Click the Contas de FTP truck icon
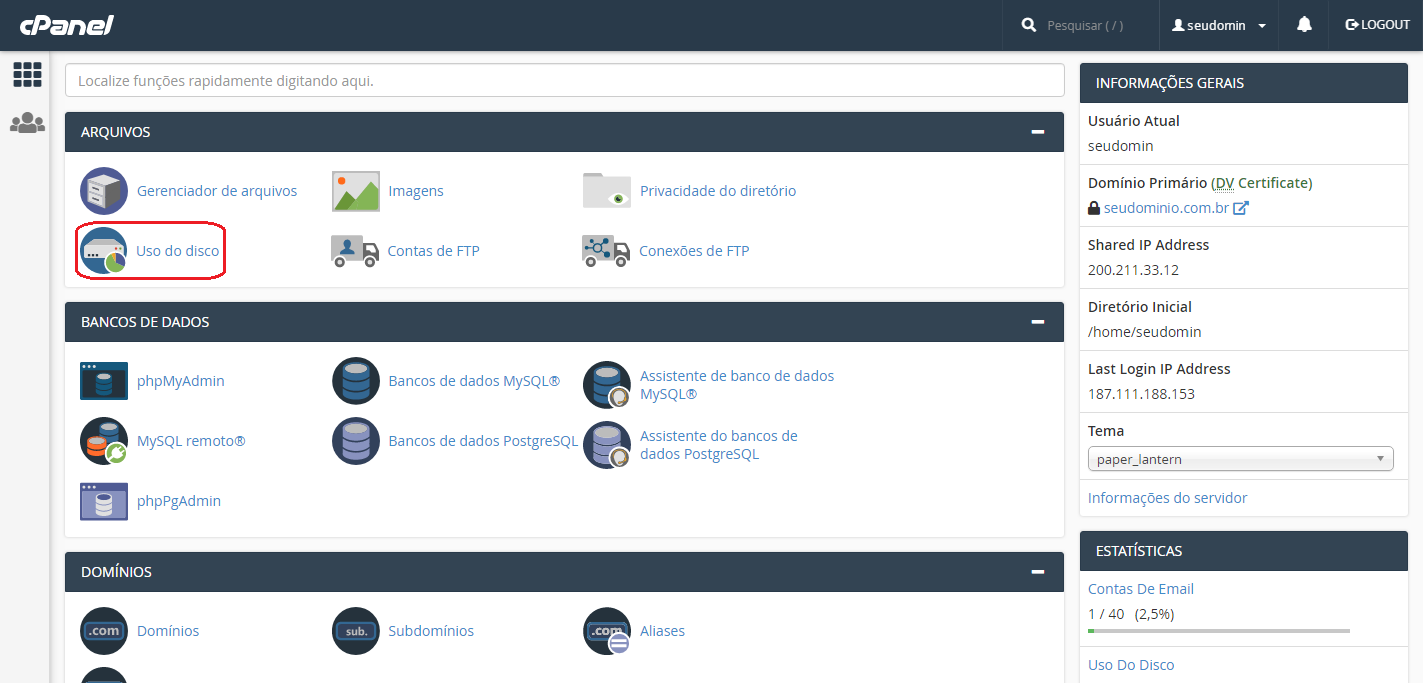 pos(355,251)
